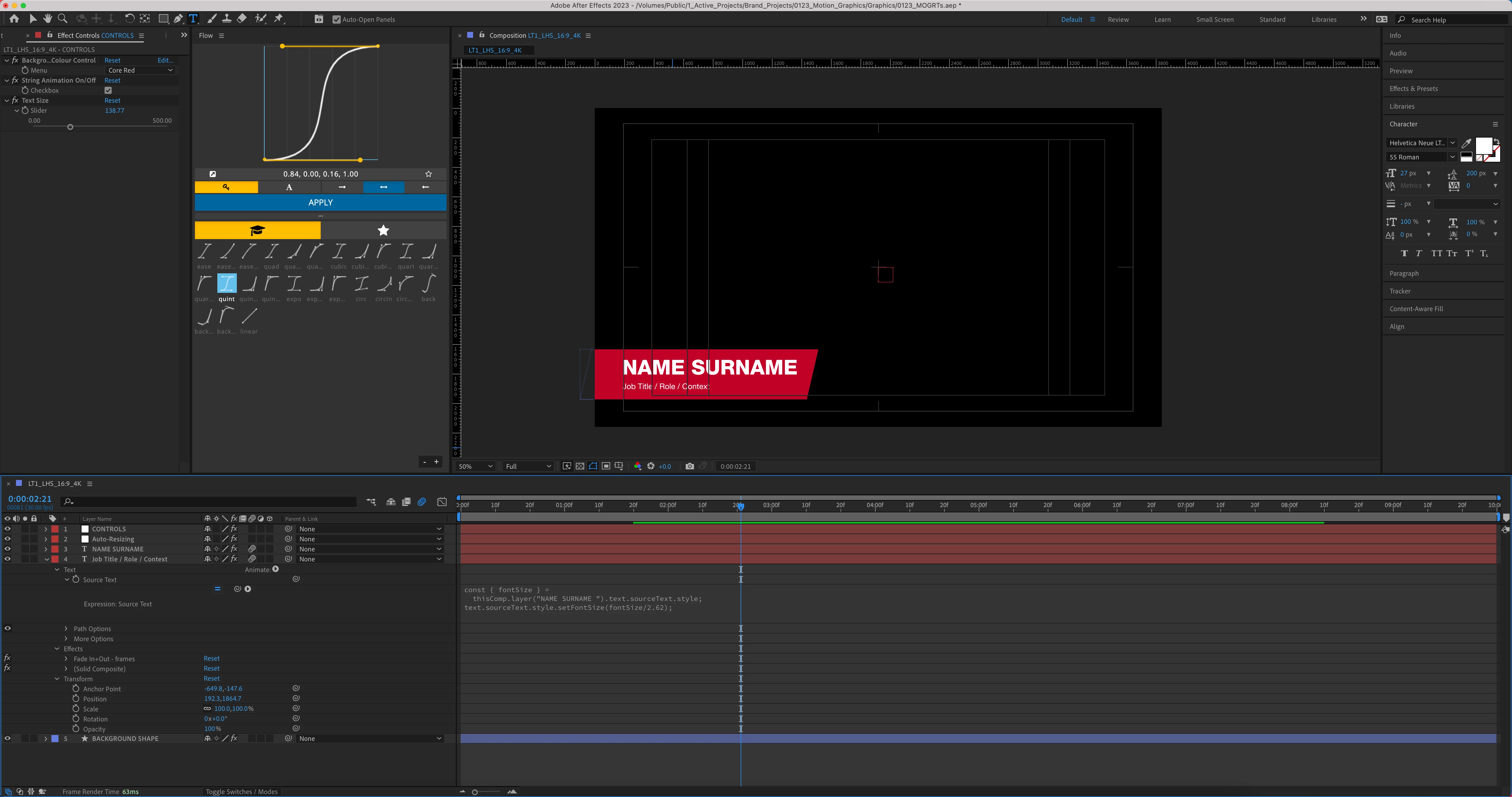Take snapshot with camera icon
Viewport: 1512px width, 797px height.
pos(690,466)
